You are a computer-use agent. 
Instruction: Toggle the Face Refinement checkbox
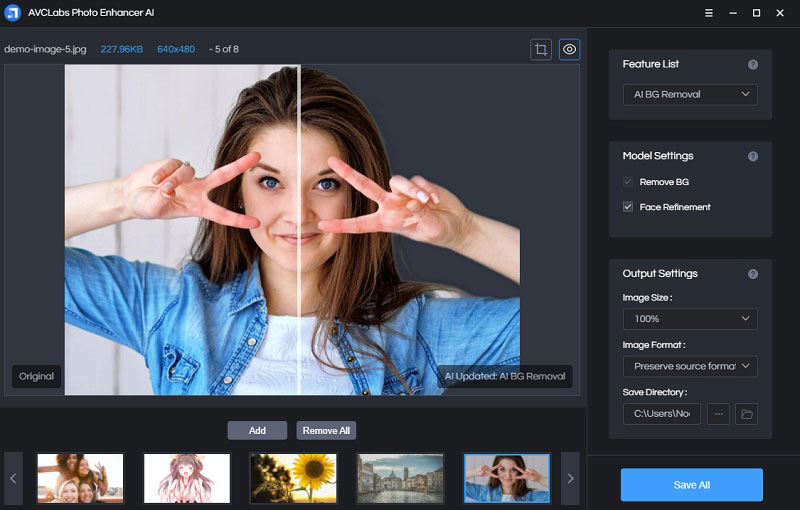(x=628, y=207)
